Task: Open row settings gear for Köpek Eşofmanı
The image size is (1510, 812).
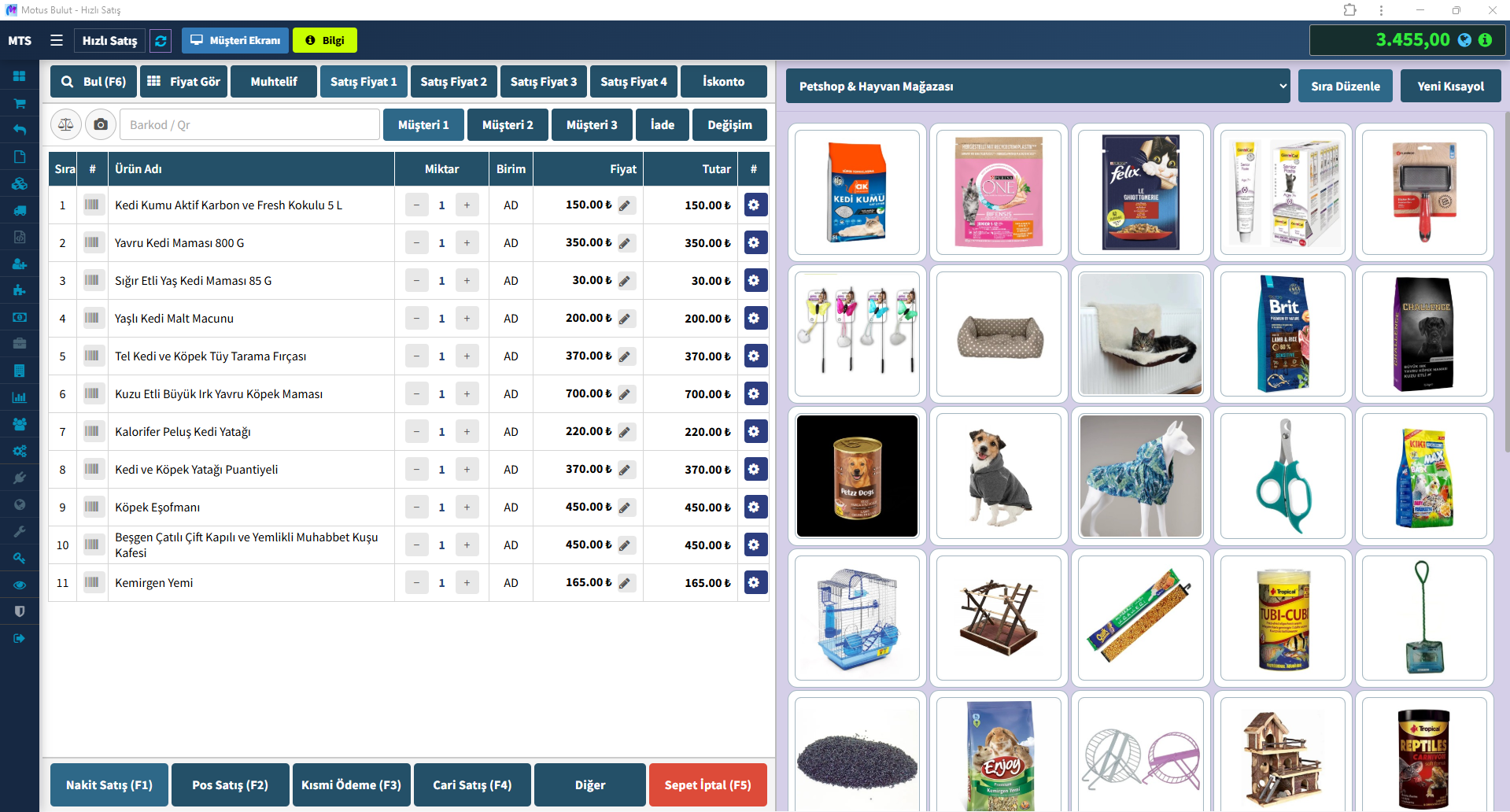Action: [x=755, y=507]
